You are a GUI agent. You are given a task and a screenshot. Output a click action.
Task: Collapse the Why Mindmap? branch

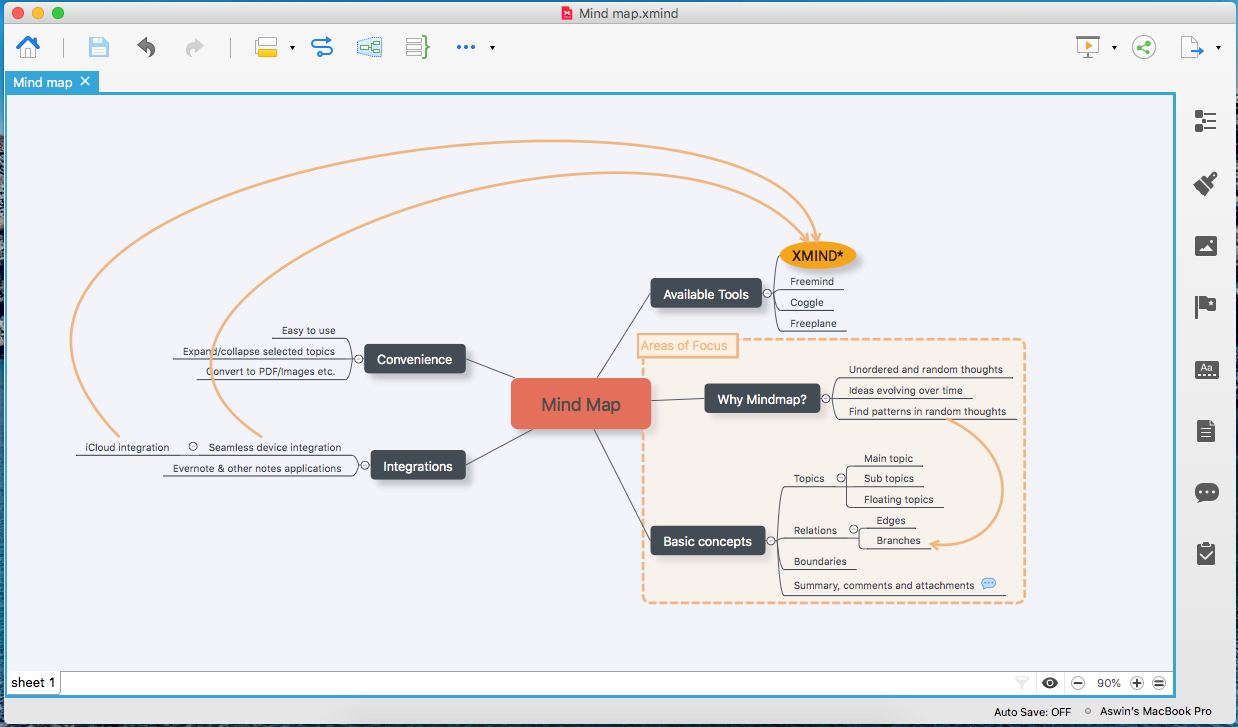[x=826, y=399]
